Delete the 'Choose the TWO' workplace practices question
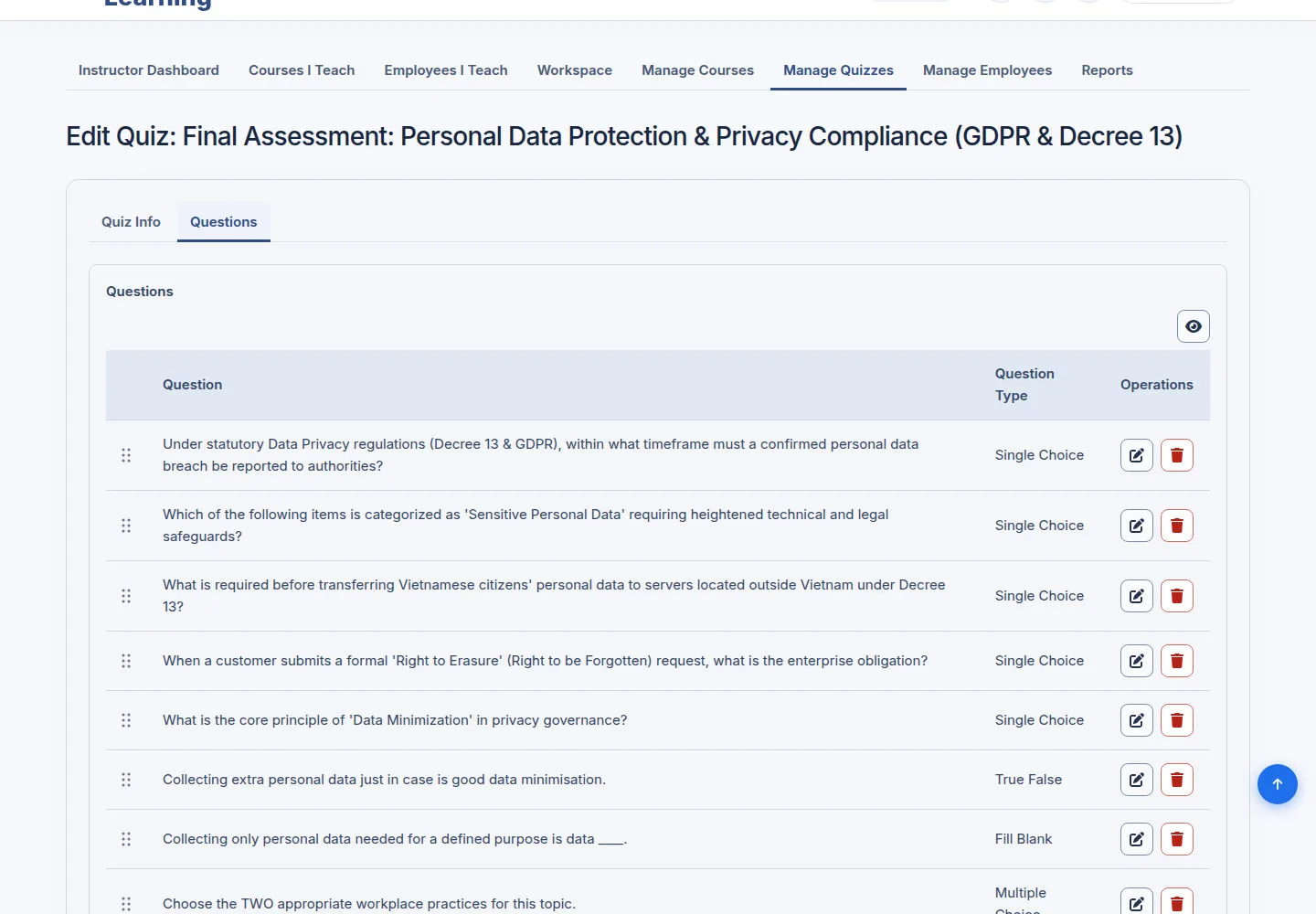 [1177, 901]
